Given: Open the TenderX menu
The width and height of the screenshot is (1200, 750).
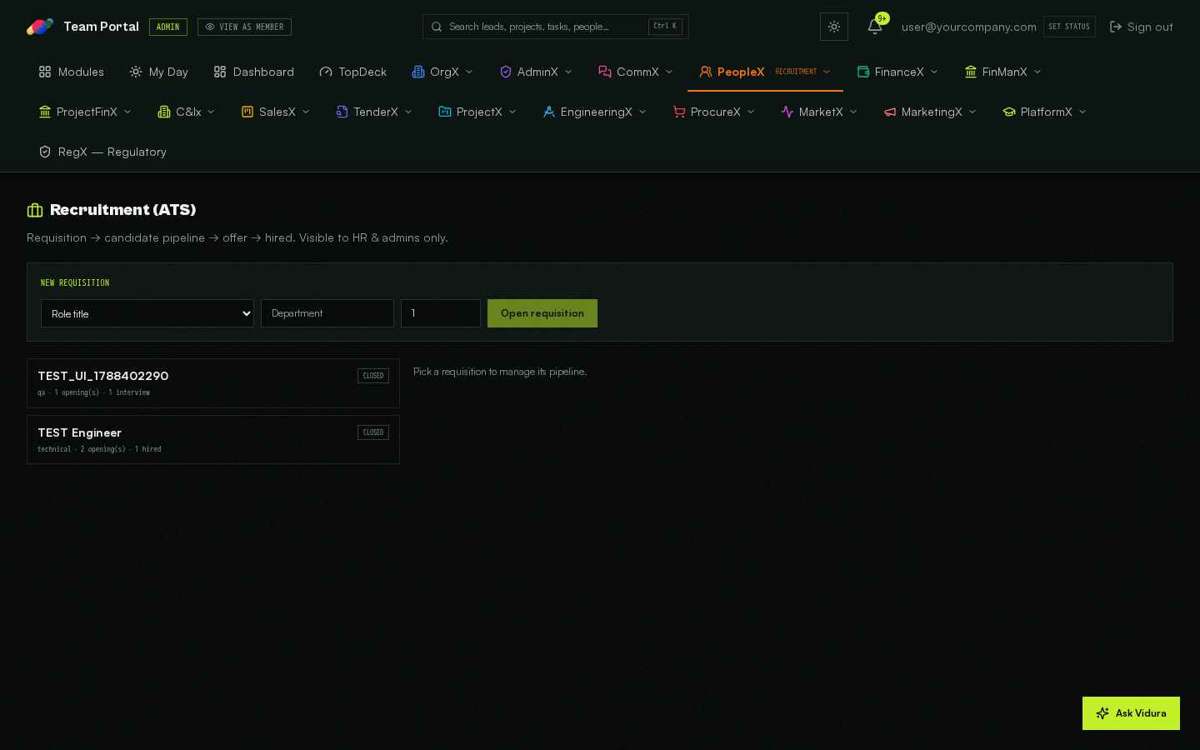Looking at the screenshot, I should pyautogui.click(x=374, y=112).
